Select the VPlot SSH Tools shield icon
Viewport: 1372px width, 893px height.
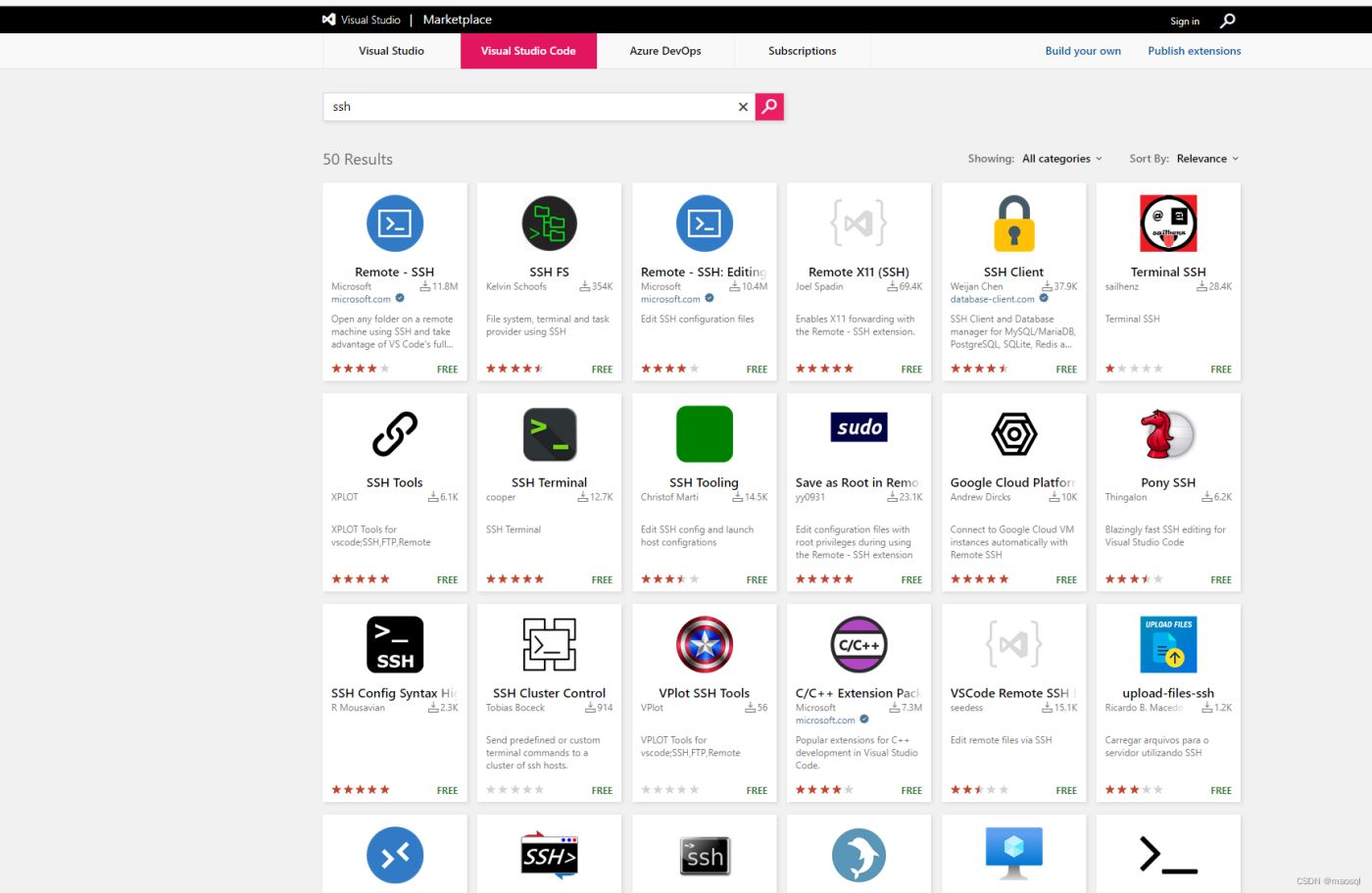704,644
